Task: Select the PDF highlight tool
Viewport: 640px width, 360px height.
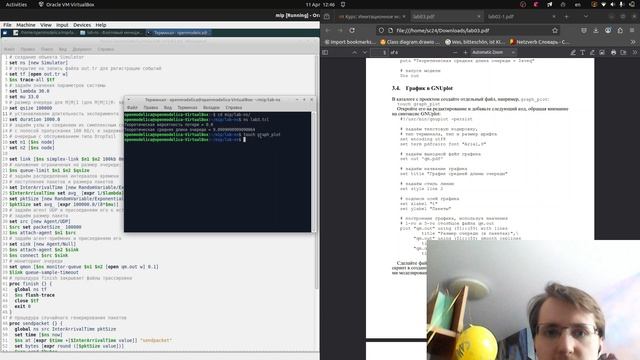Action: point(573,52)
